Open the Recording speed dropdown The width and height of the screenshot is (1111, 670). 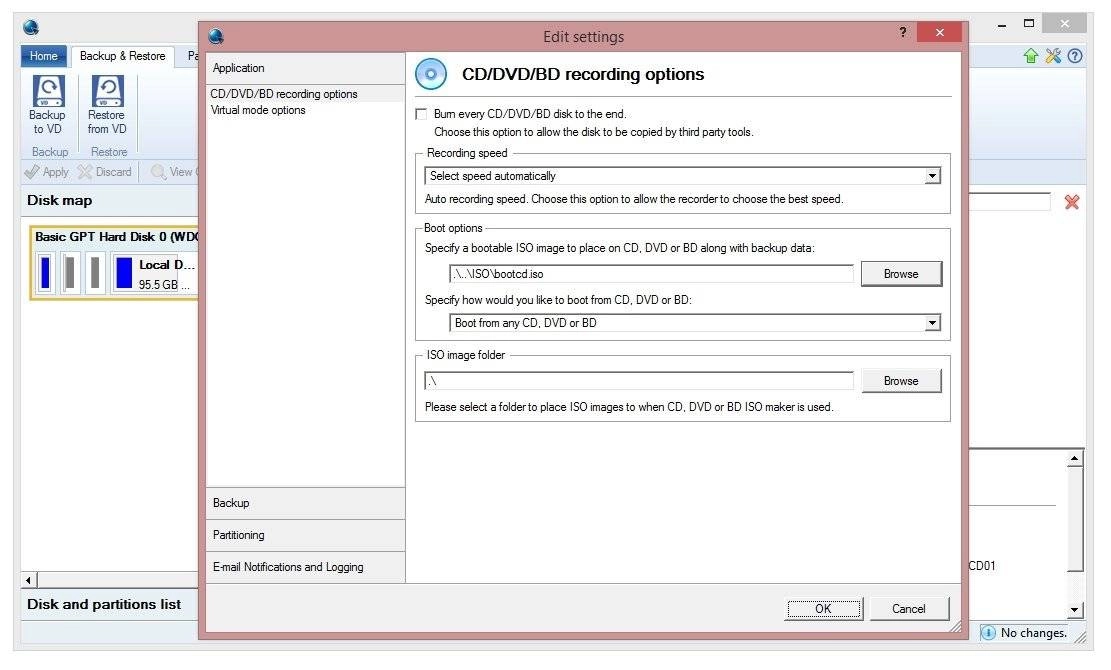click(932, 176)
